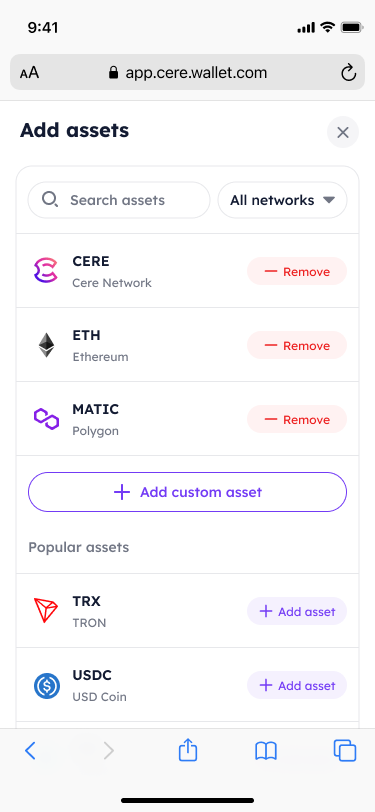Image resolution: width=375 pixels, height=812 pixels.
Task: Focus the Search assets field
Action: click(119, 200)
